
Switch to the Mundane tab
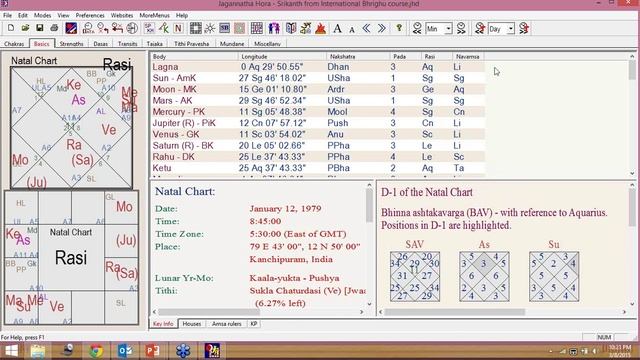pos(232,44)
